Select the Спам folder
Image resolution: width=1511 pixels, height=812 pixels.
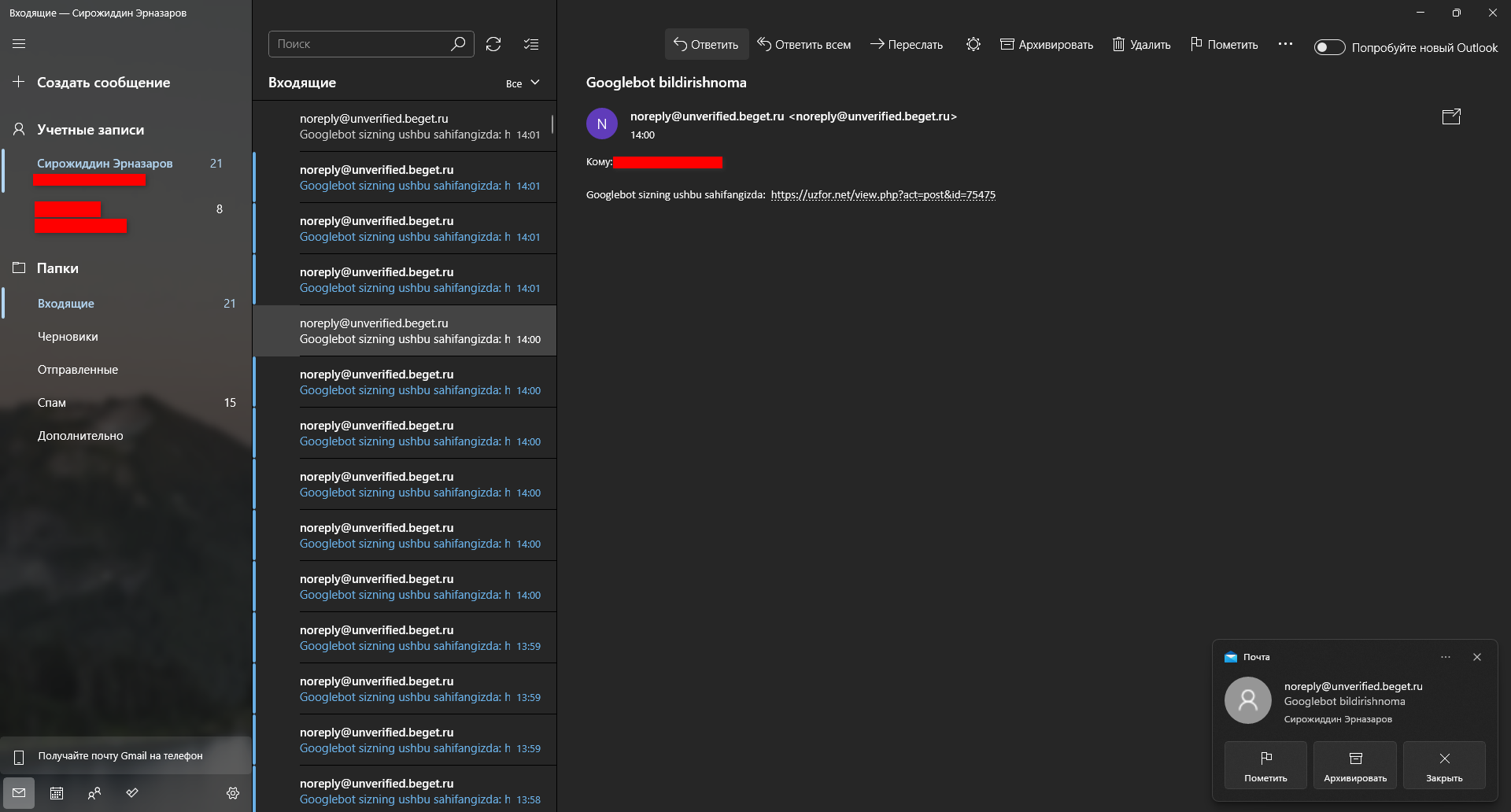pos(52,403)
